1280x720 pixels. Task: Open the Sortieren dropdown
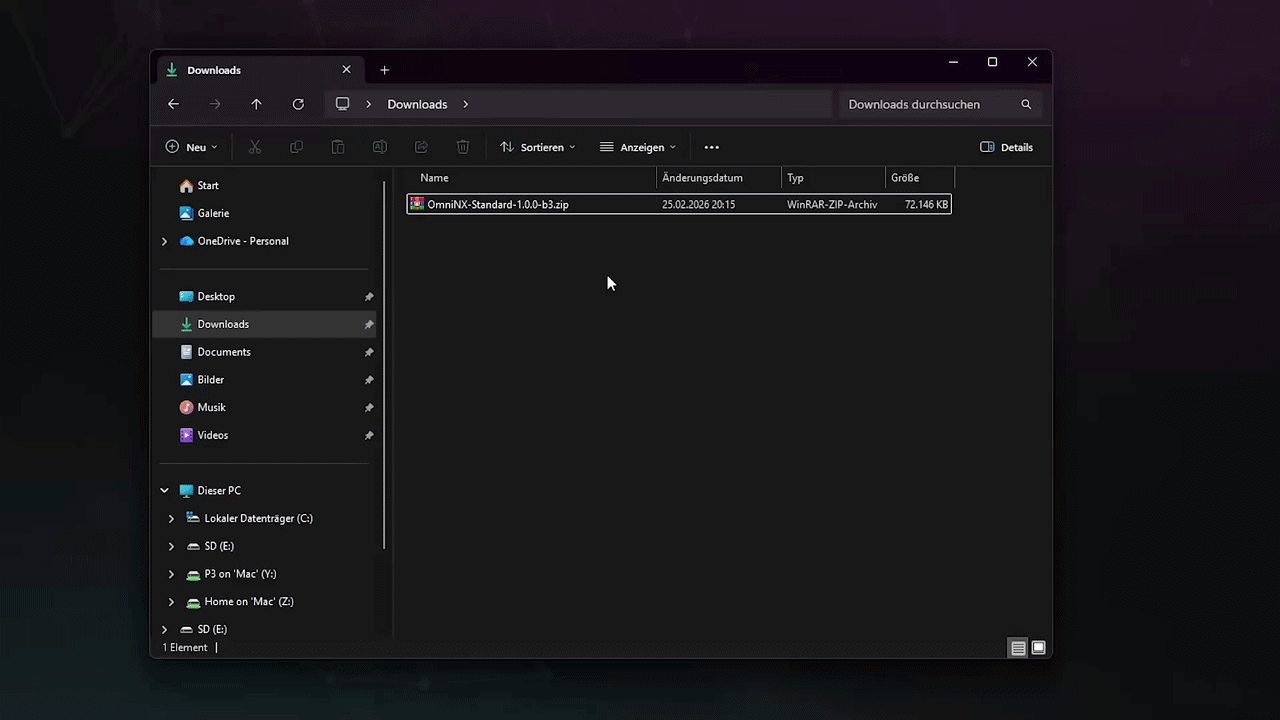538,147
